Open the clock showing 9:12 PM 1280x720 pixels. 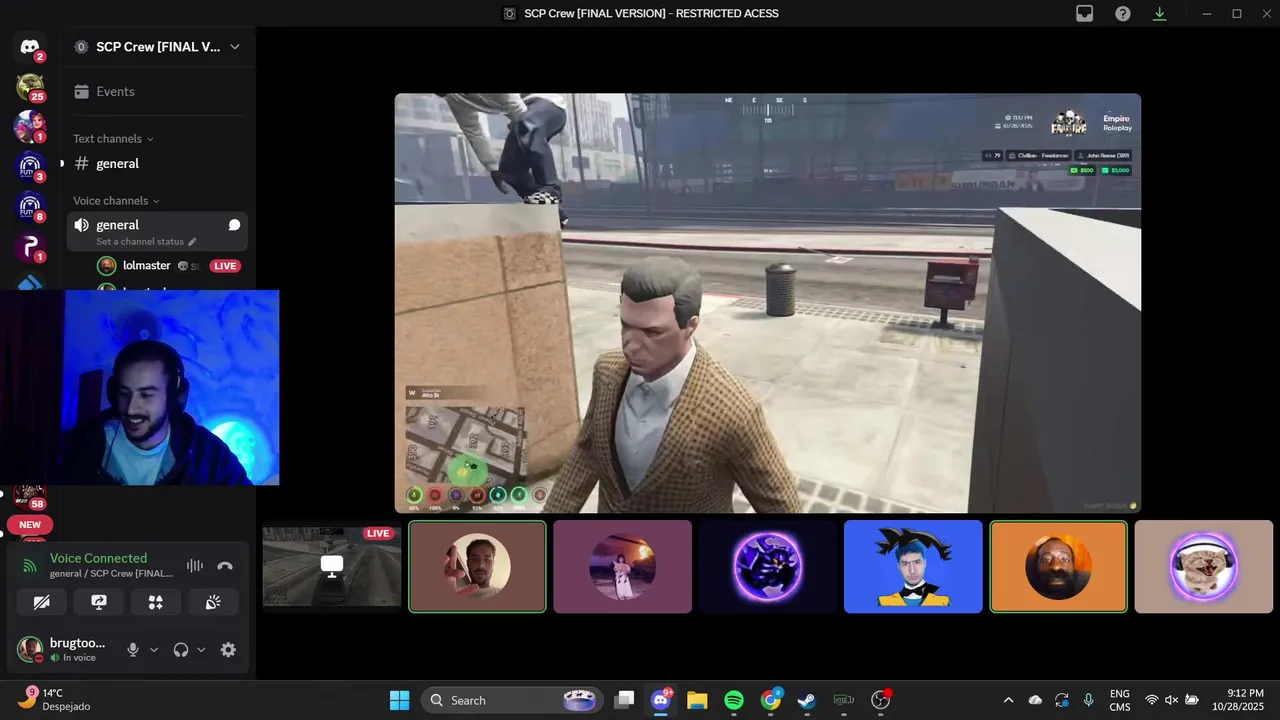click(x=1238, y=700)
